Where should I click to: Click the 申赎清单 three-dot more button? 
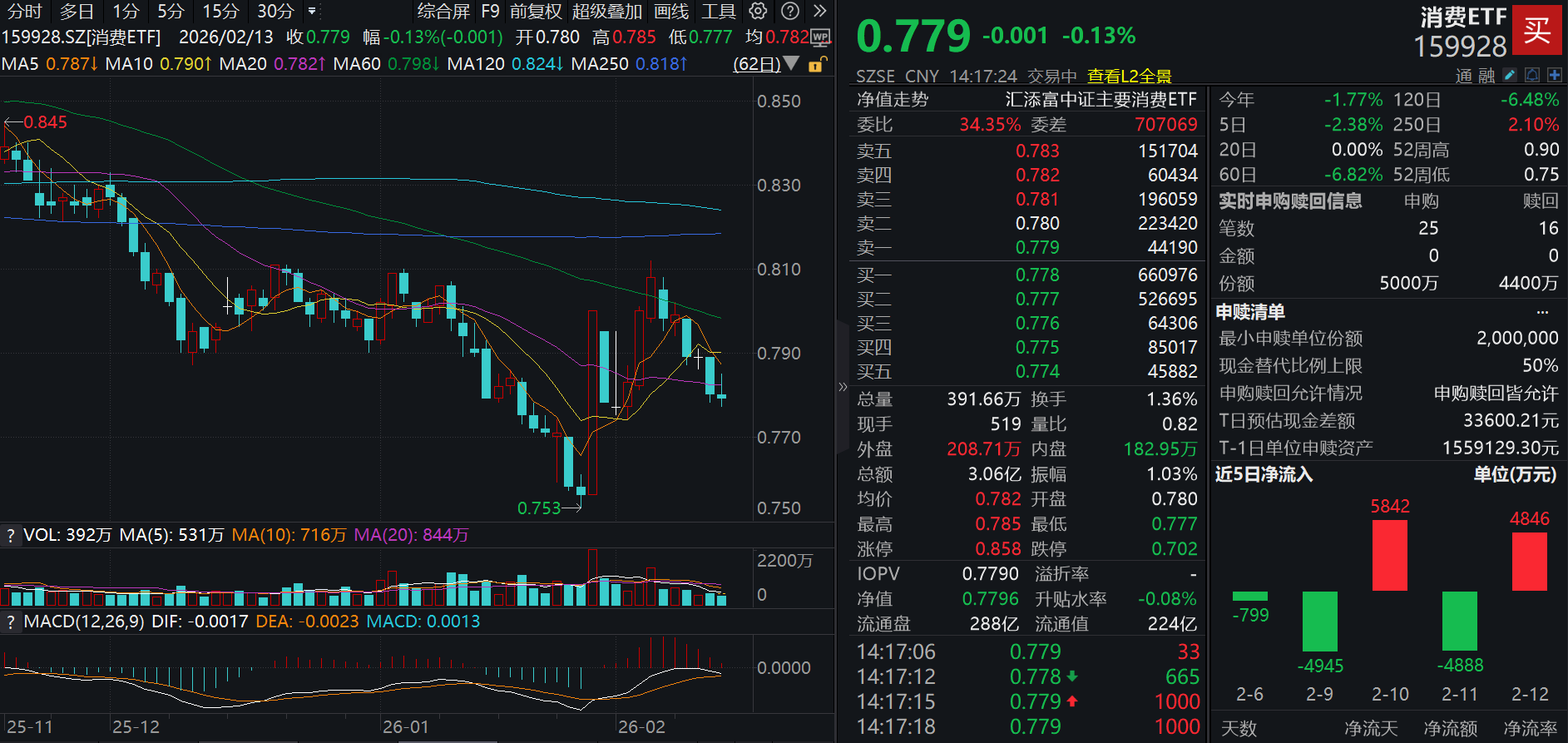pyautogui.click(x=1542, y=312)
